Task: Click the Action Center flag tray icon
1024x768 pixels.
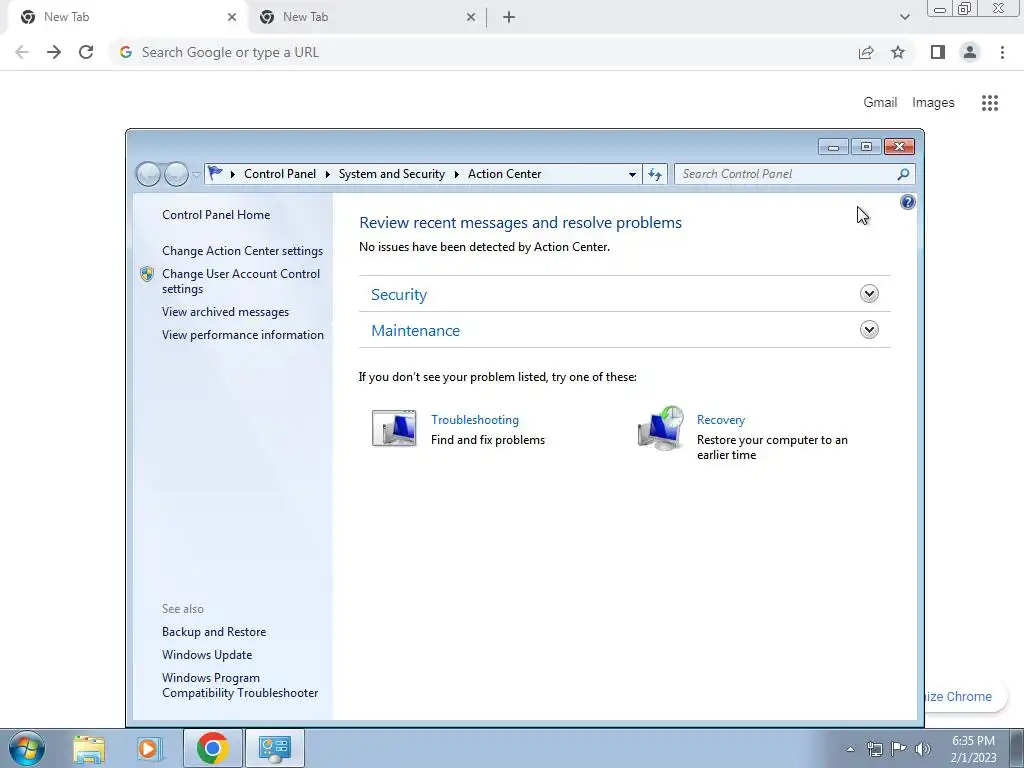Action: point(899,749)
